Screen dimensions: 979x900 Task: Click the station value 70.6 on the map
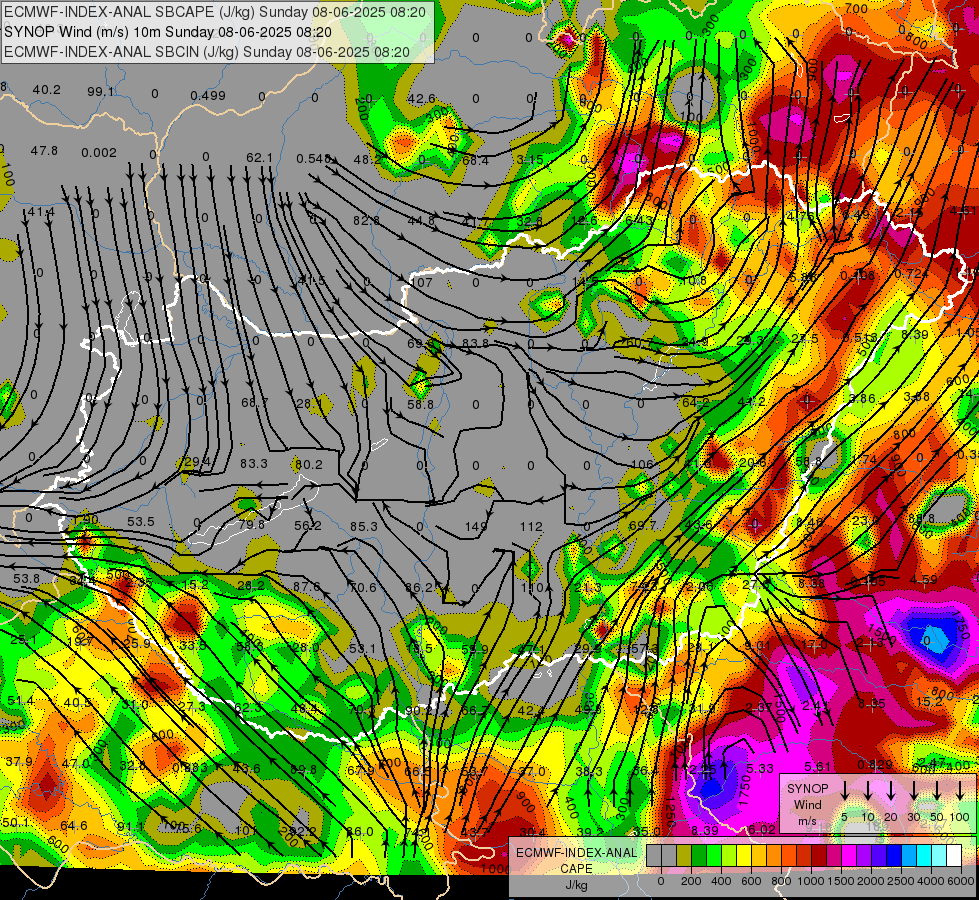(x=363, y=587)
